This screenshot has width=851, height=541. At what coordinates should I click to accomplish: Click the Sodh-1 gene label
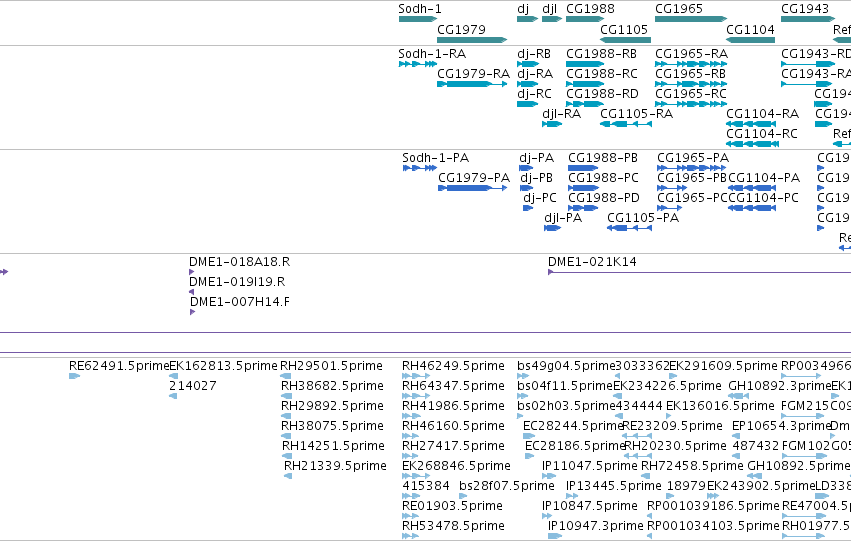[420, 9]
